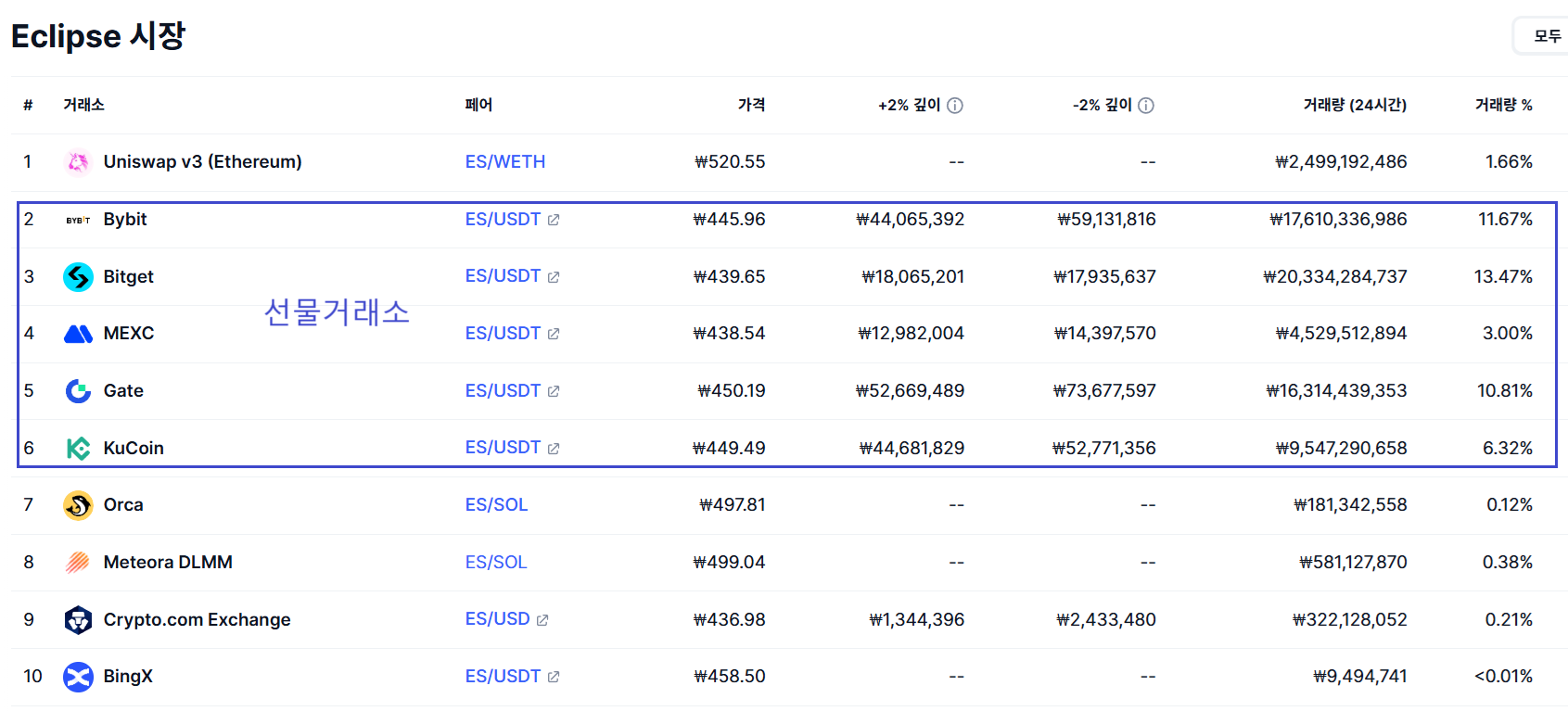The height and width of the screenshot is (711, 1568).
Task: Click the 13.47% volume share cell
Action: click(1503, 276)
